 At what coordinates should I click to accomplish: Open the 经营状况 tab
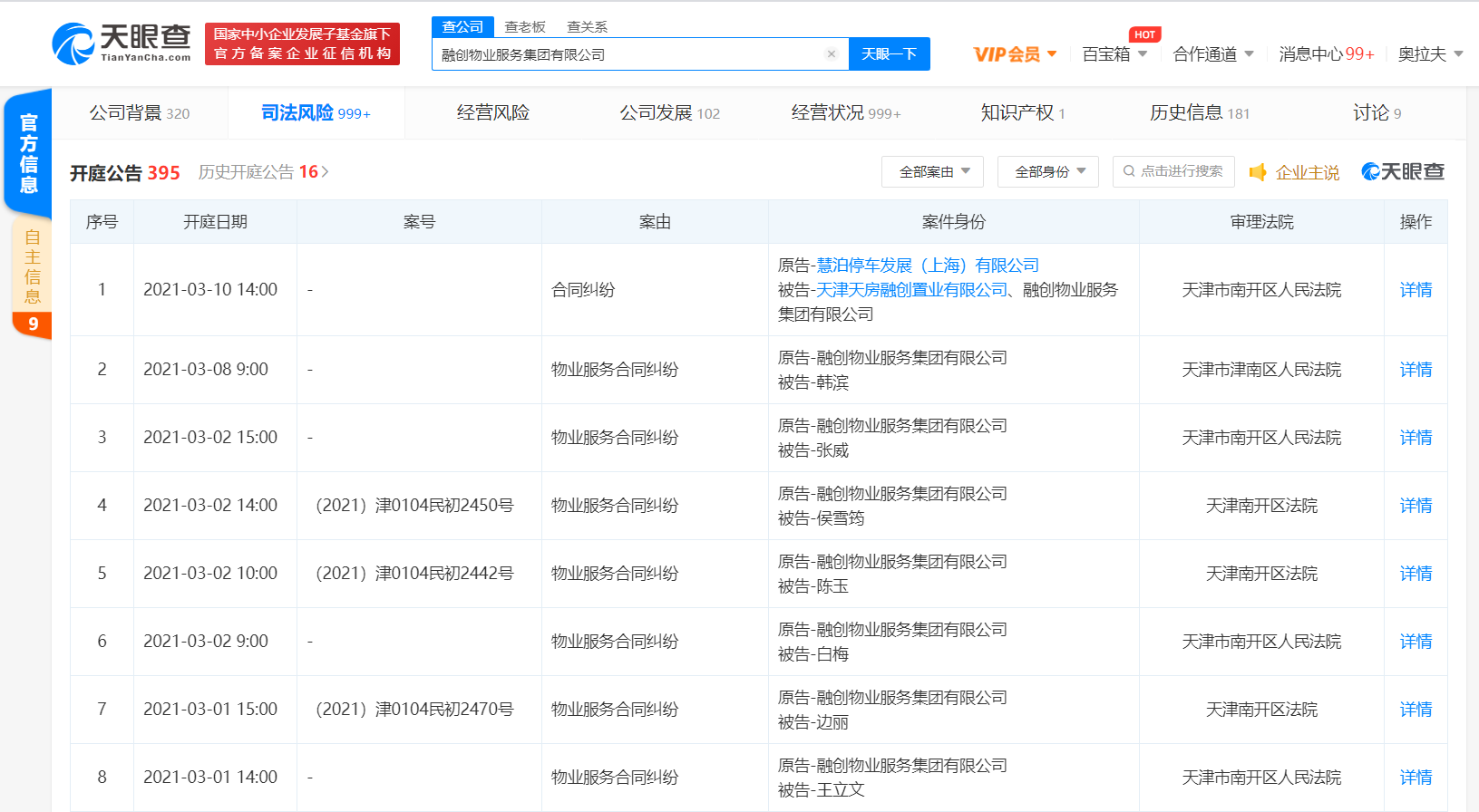tap(846, 113)
